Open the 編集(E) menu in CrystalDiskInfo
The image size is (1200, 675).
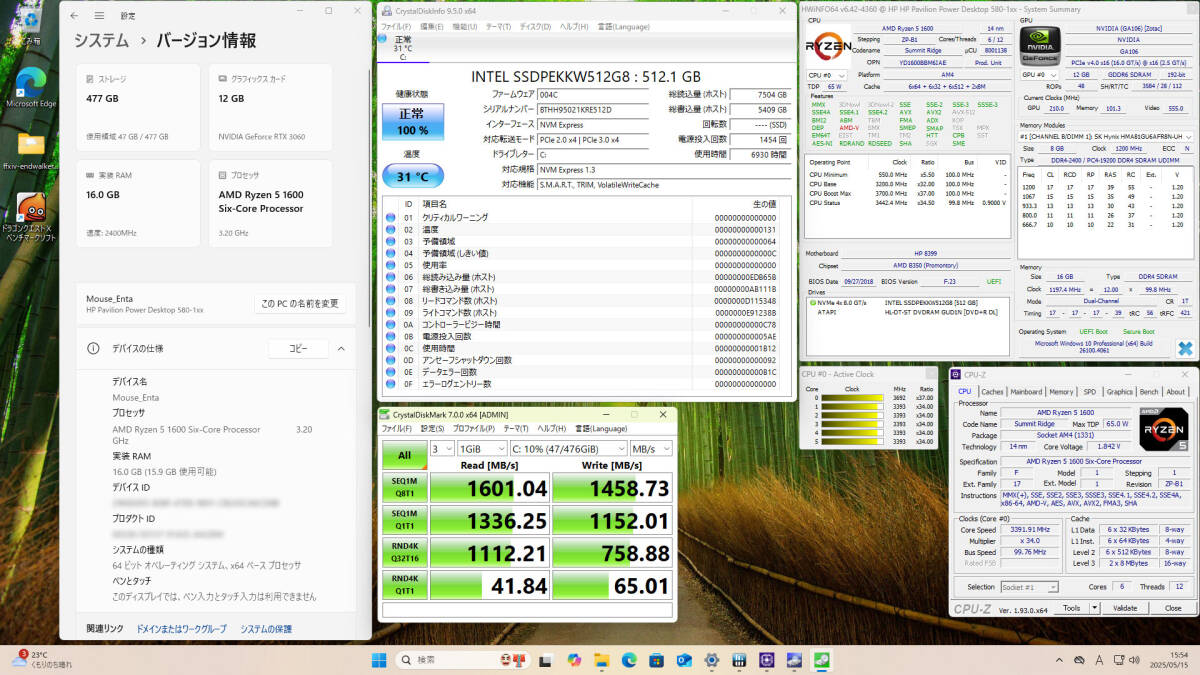click(x=432, y=26)
